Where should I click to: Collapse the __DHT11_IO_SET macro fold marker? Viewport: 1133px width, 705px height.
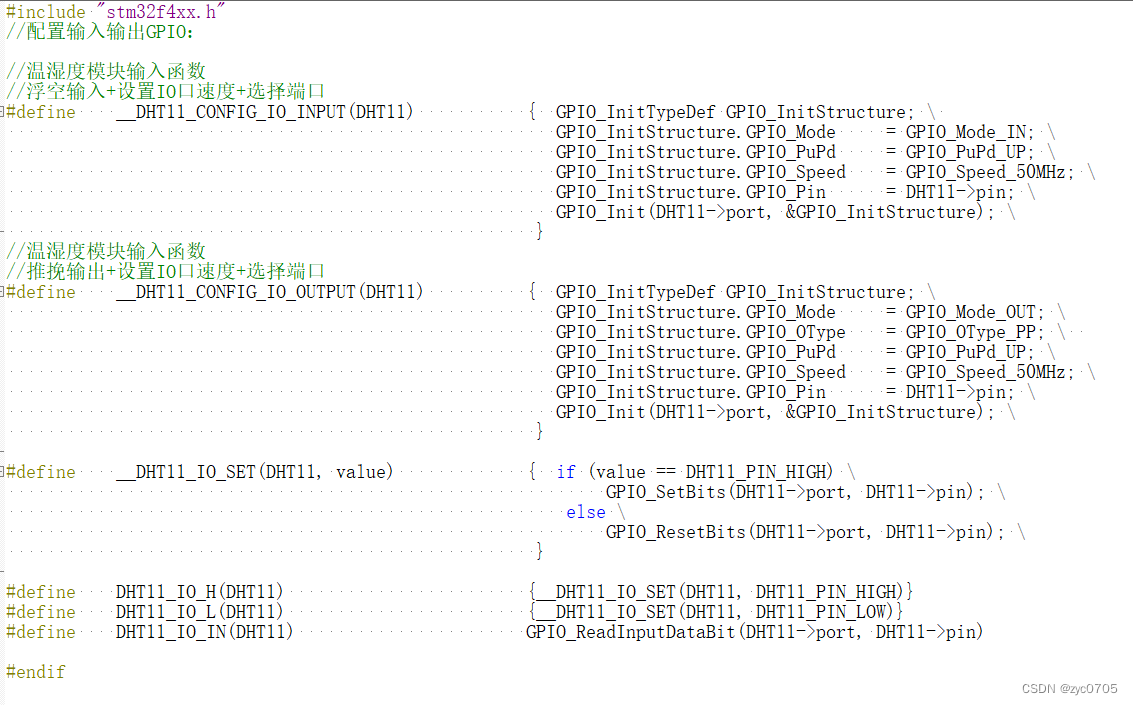click(3, 472)
